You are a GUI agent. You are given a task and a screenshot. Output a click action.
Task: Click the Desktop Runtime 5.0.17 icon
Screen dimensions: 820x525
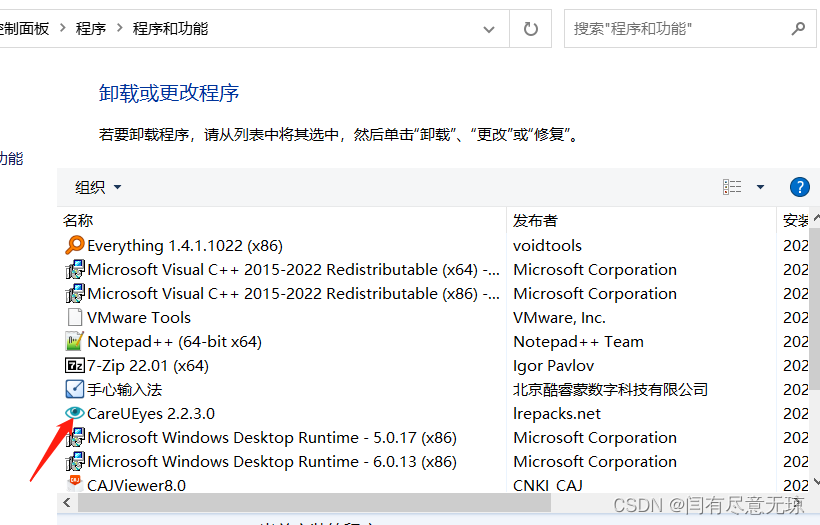pyautogui.click(x=75, y=437)
